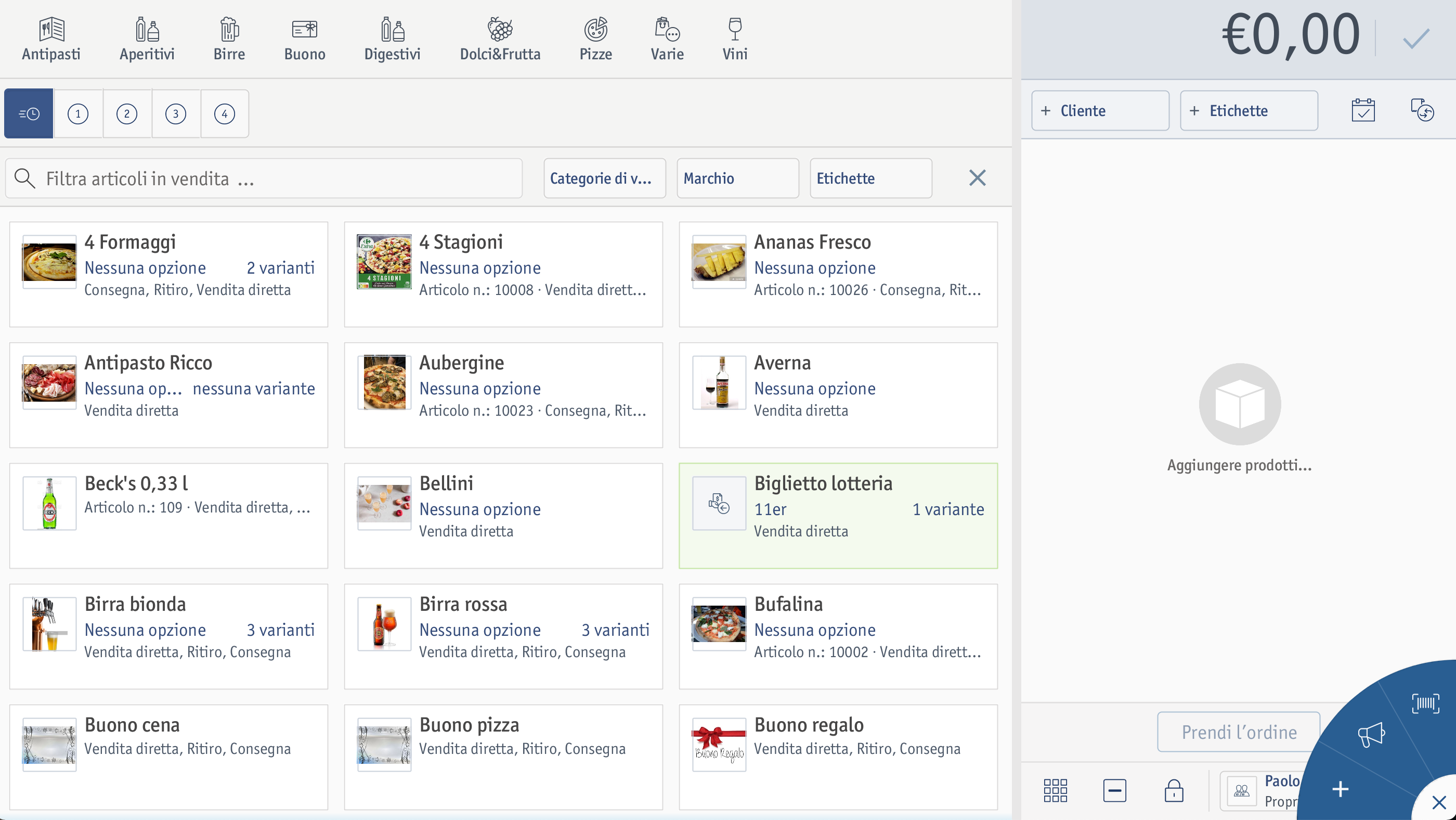Image resolution: width=1456 pixels, height=820 pixels.
Task: Click '3 varianti' on the Birra rossa card
Action: (615, 630)
